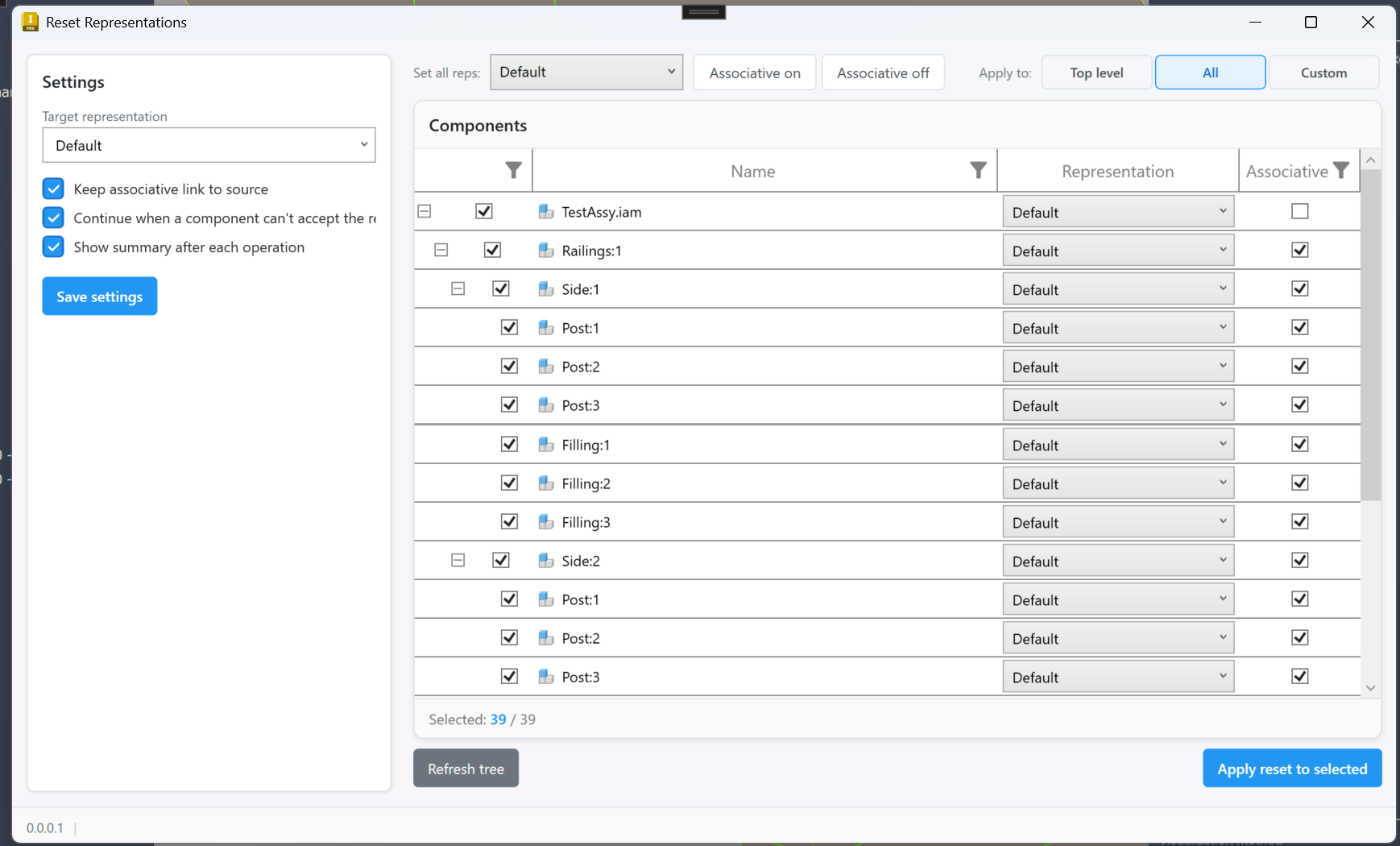
Task: Click the Railings:1 component icon
Action: 546,251
